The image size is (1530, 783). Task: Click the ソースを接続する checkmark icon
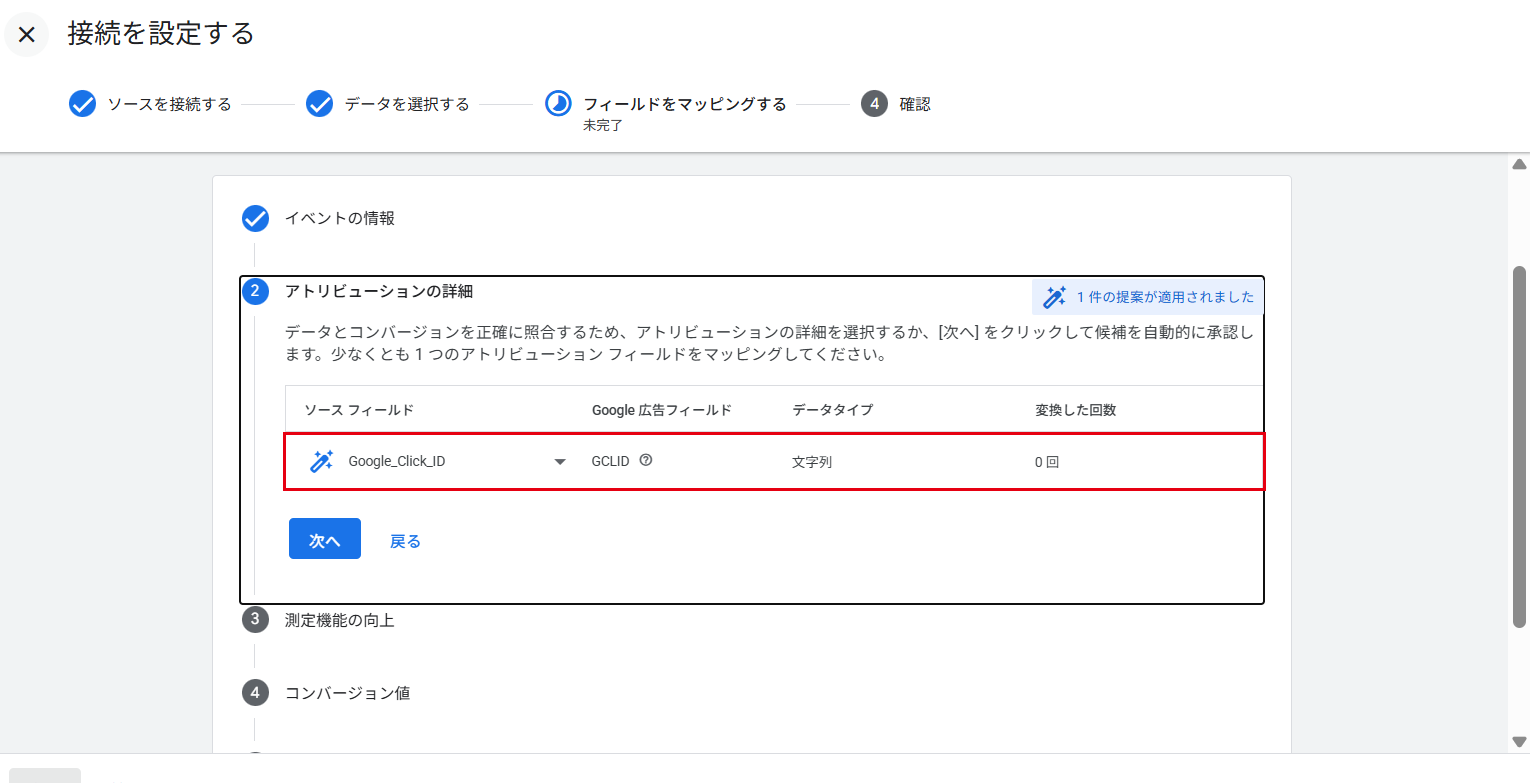pyautogui.click(x=82, y=104)
